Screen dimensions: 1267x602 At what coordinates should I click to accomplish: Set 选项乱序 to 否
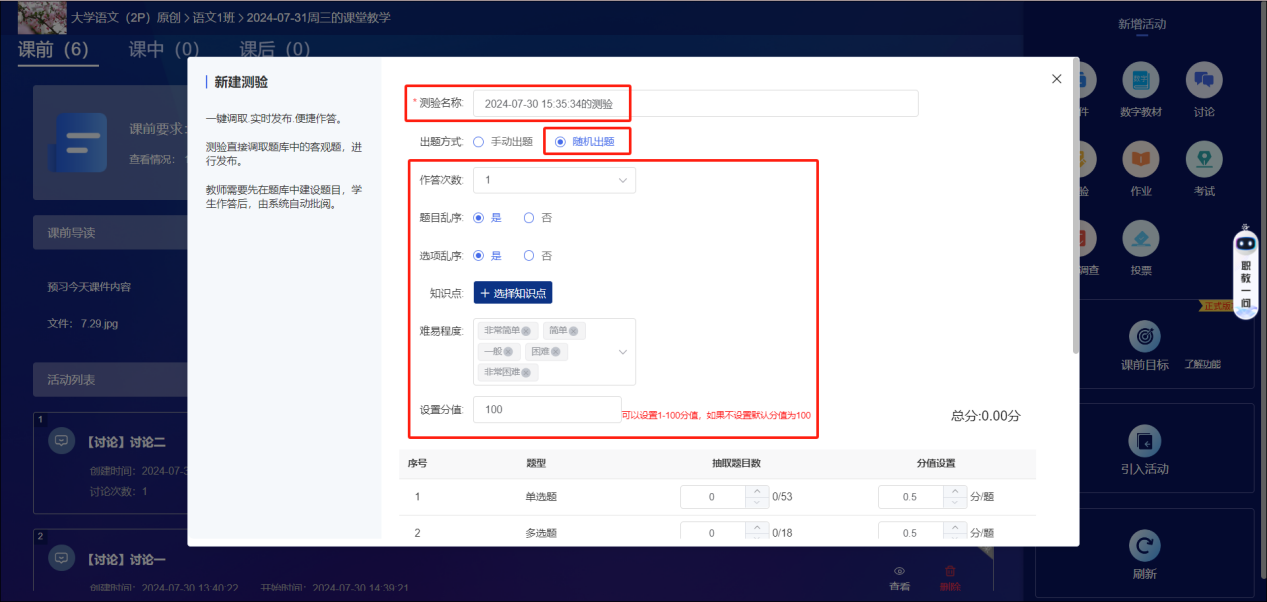point(529,255)
